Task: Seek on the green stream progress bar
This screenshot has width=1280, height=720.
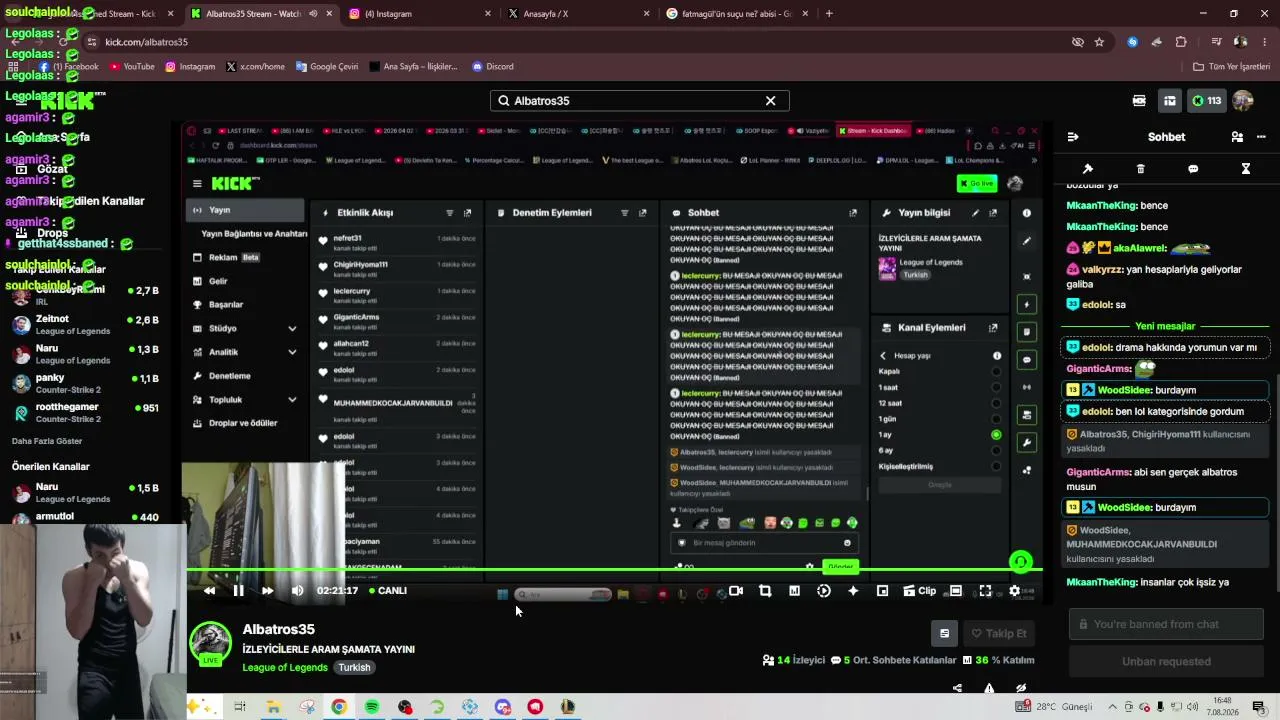Action: click(x=614, y=571)
